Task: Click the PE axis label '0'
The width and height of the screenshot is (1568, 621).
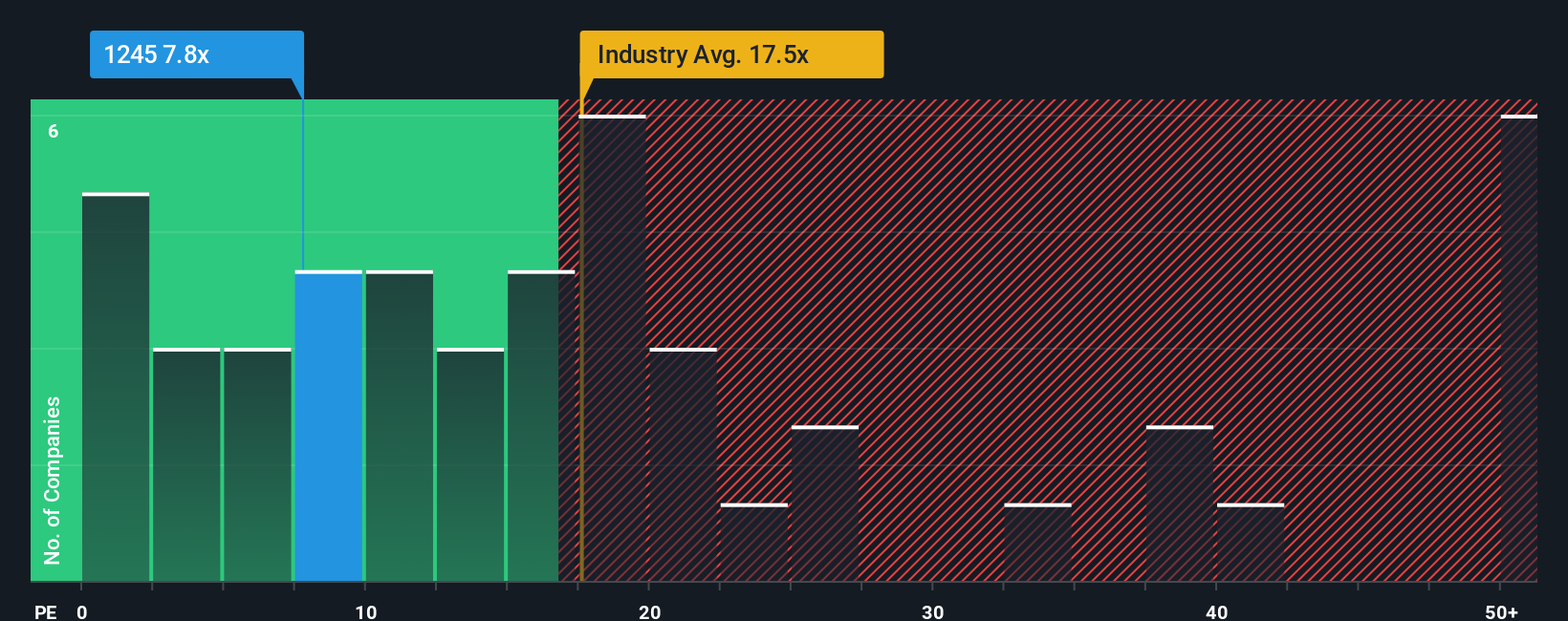Action: [82, 611]
